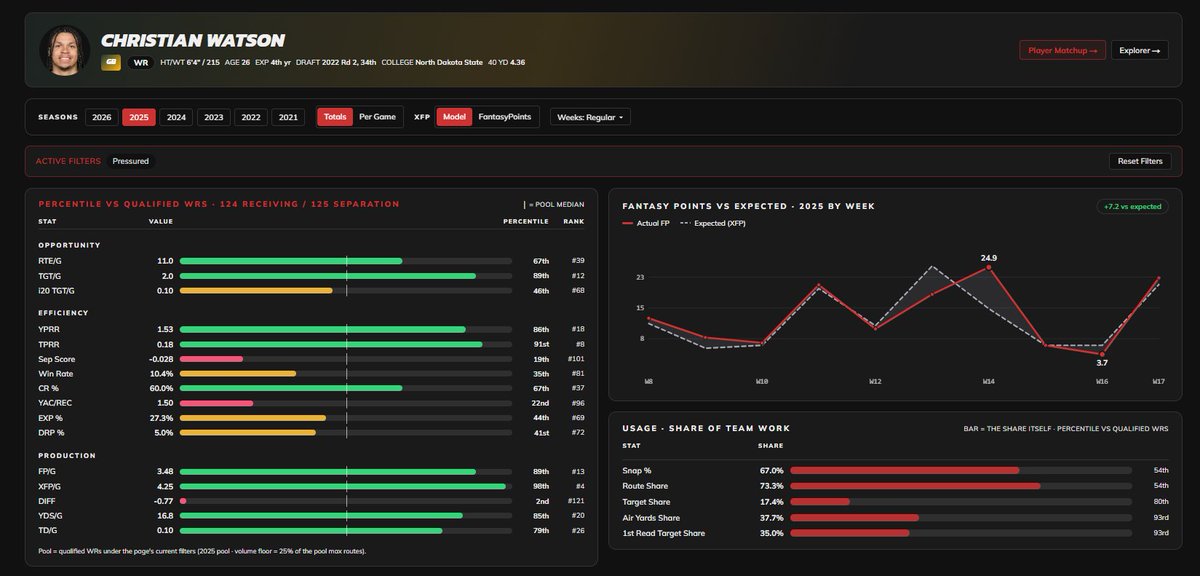Select the Air Yards Share label
The height and width of the screenshot is (576, 1200).
tap(651, 518)
